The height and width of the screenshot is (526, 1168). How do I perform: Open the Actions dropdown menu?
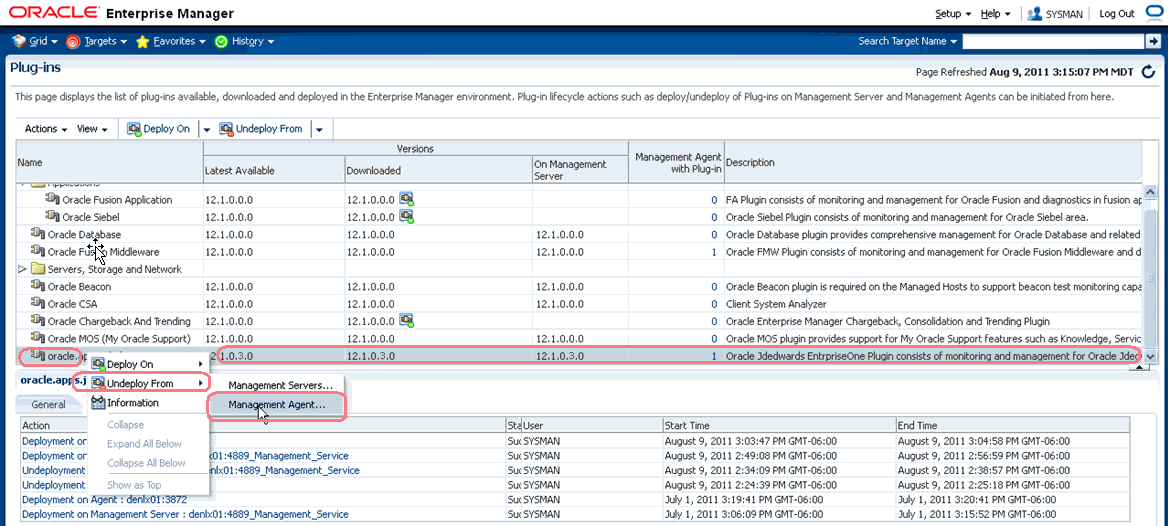point(46,129)
